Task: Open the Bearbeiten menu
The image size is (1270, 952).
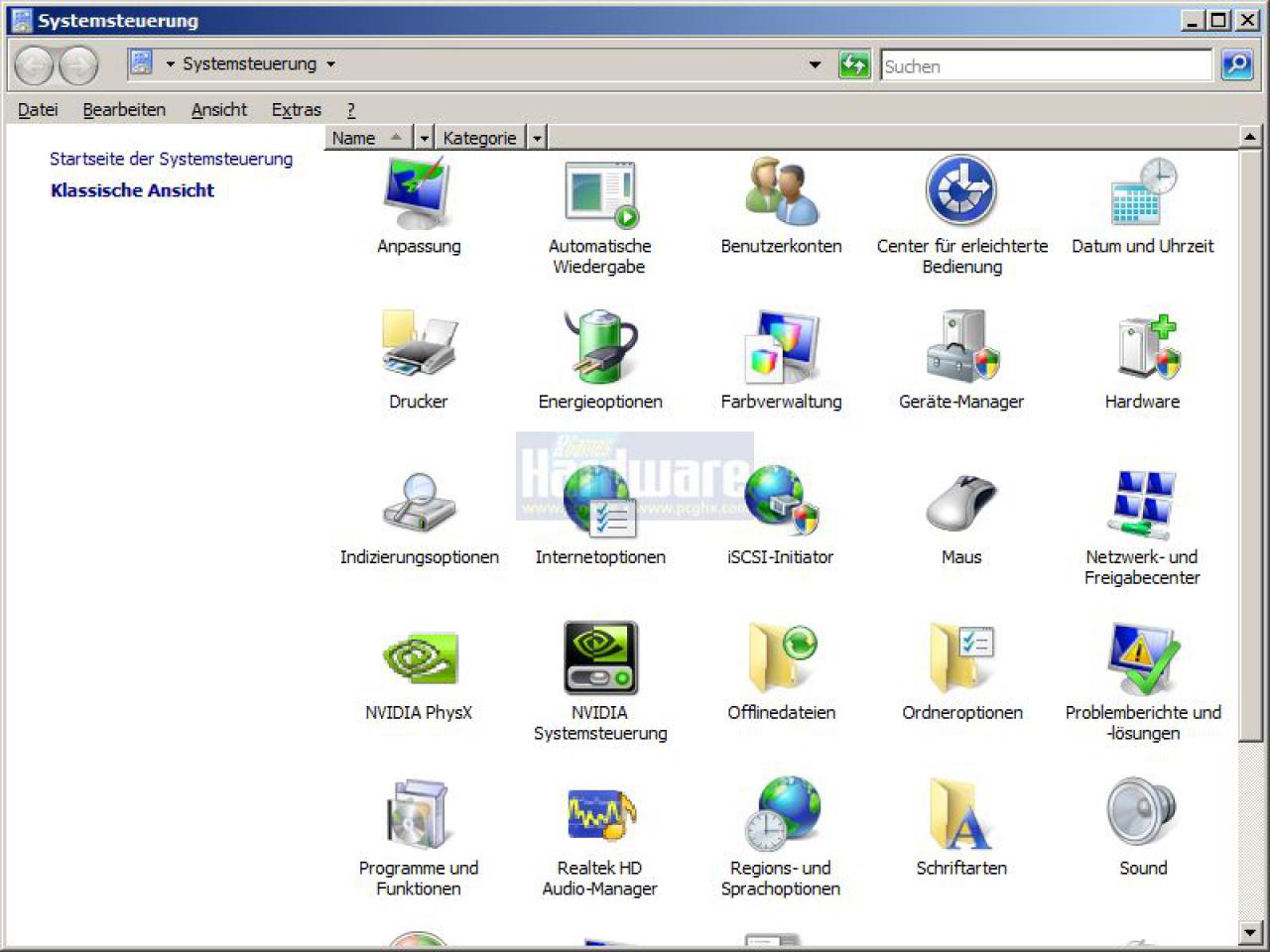Action: point(124,109)
